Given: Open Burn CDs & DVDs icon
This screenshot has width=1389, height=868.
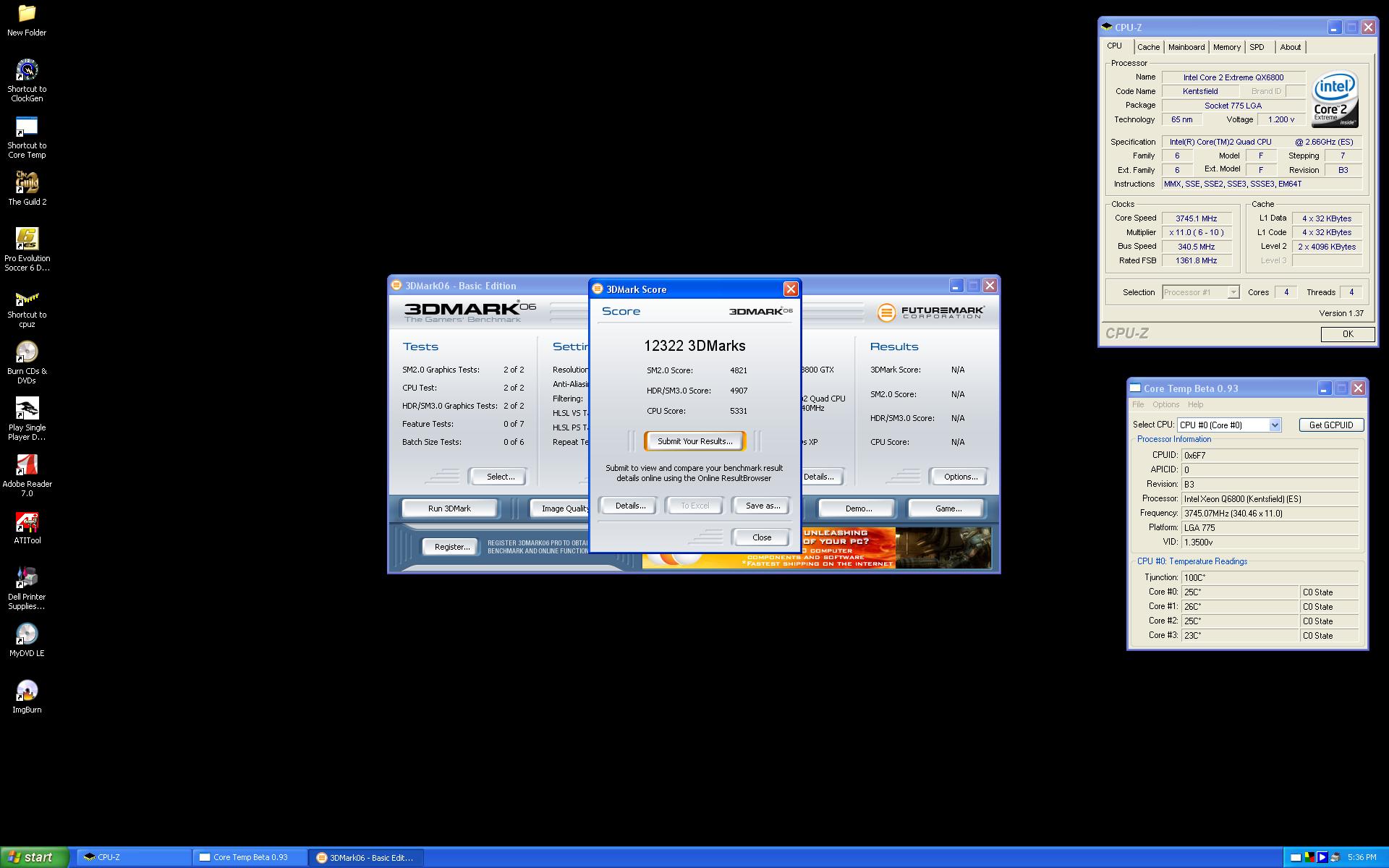Looking at the screenshot, I should (x=27, y=362).
